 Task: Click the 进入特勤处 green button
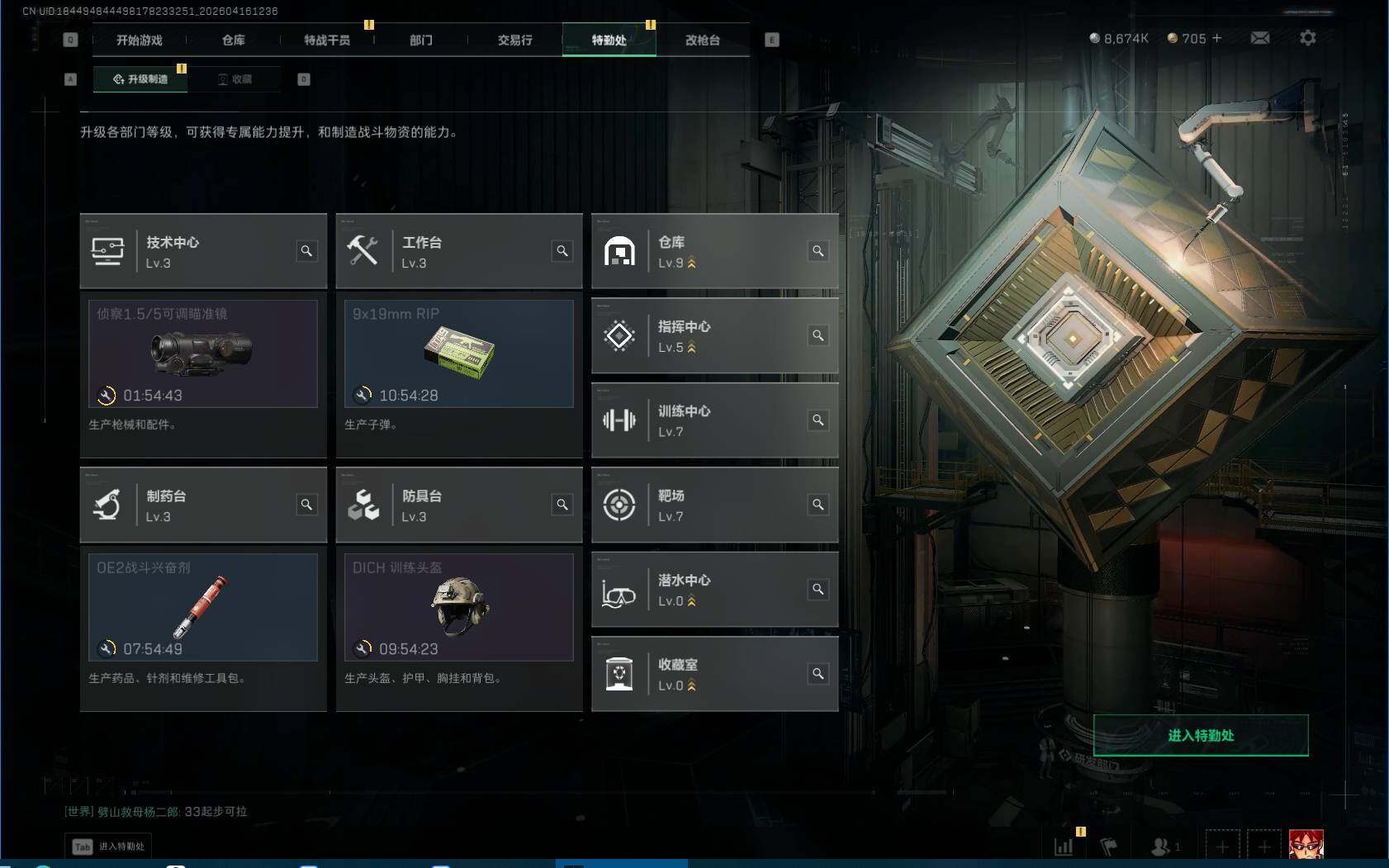(x=1201, y=735)
